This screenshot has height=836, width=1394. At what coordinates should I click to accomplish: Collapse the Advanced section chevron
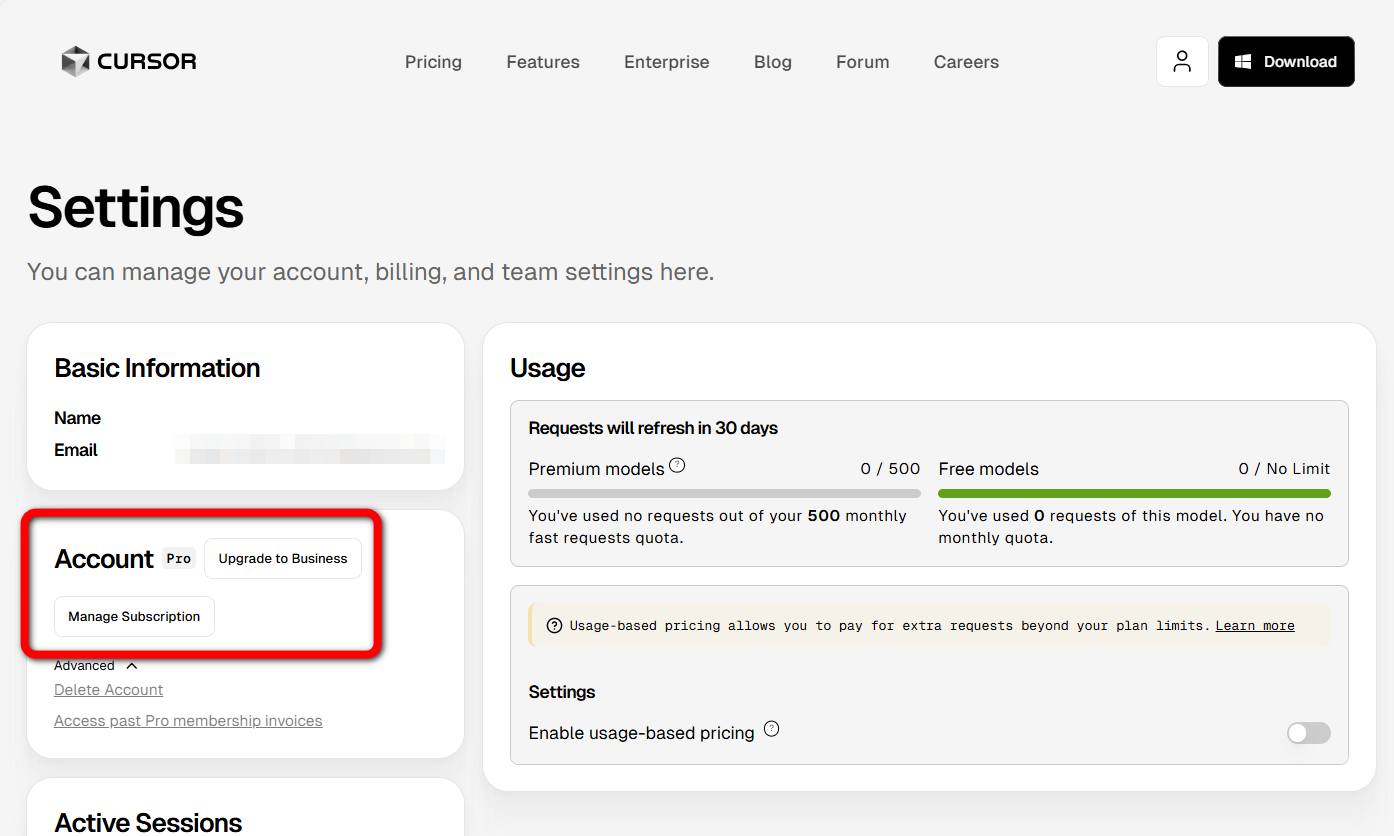pyautogui.click(x=132, y=666)
